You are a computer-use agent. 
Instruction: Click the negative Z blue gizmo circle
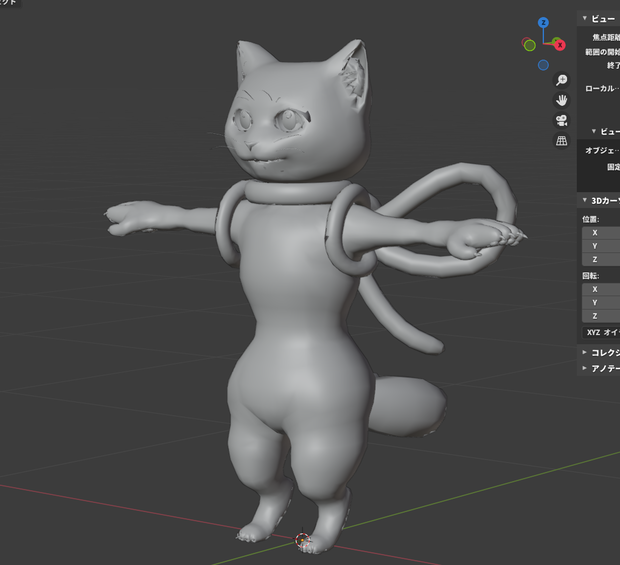click(x=543, y=65)
